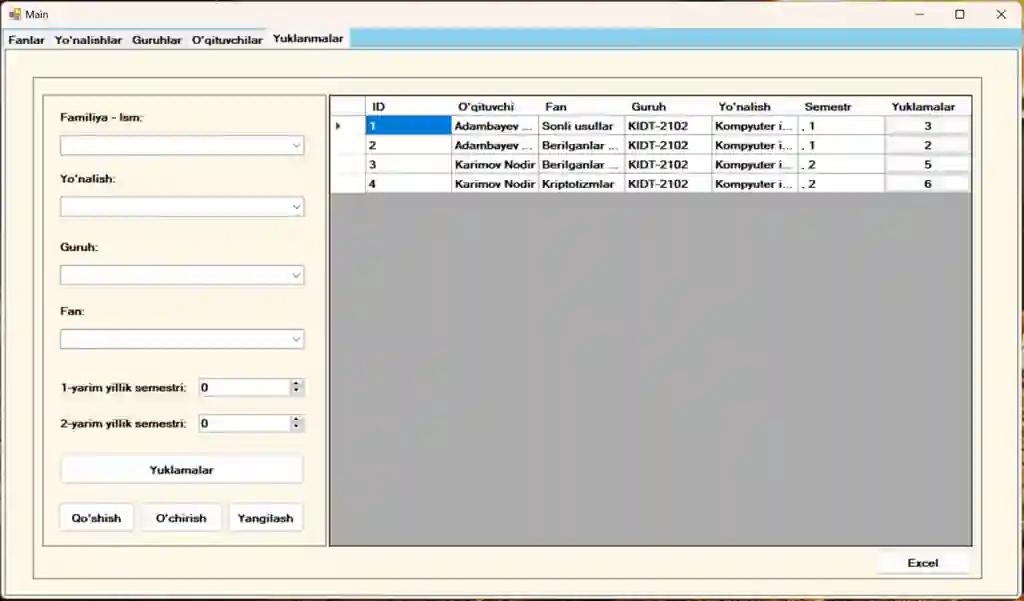This screenshot has height=601, width=1024.
Task: Open the O'qituvchilar tab
Action: click(227, 40)
